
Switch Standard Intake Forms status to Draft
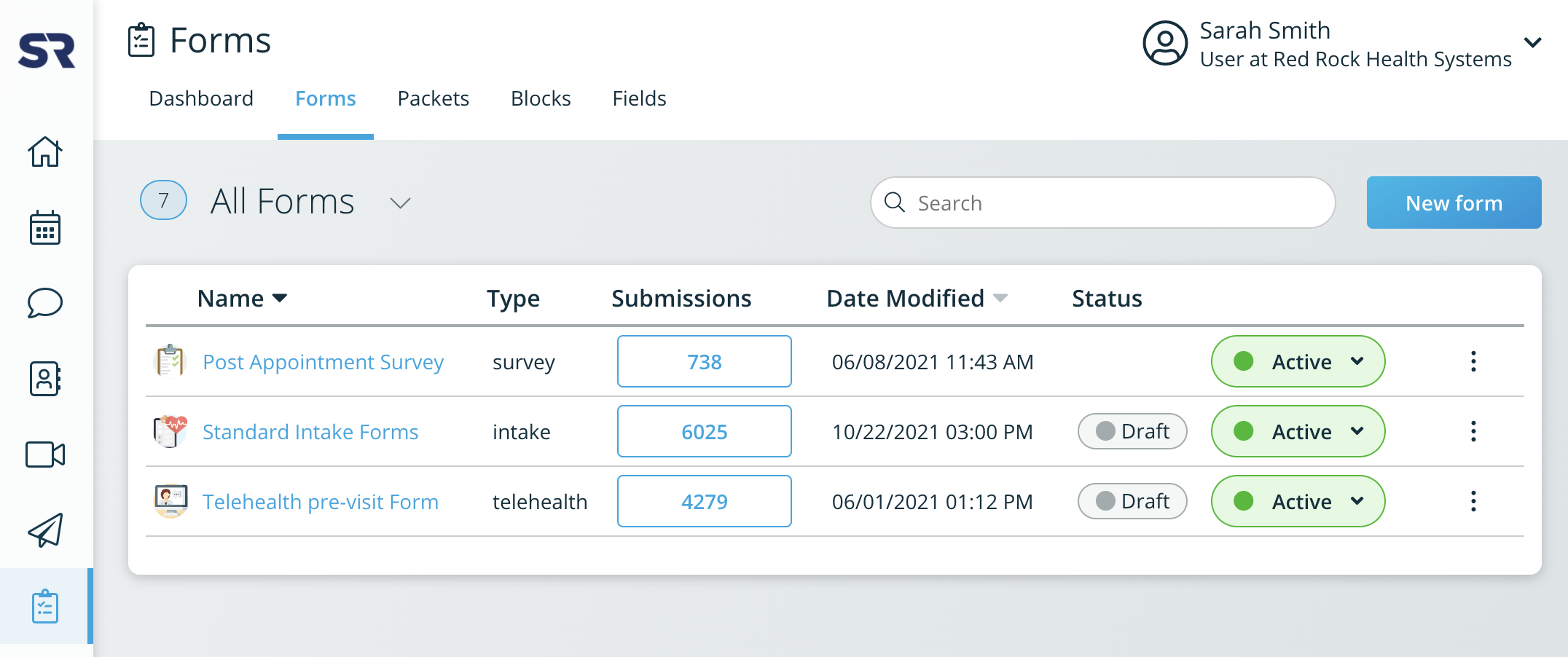coord(1132,431)
